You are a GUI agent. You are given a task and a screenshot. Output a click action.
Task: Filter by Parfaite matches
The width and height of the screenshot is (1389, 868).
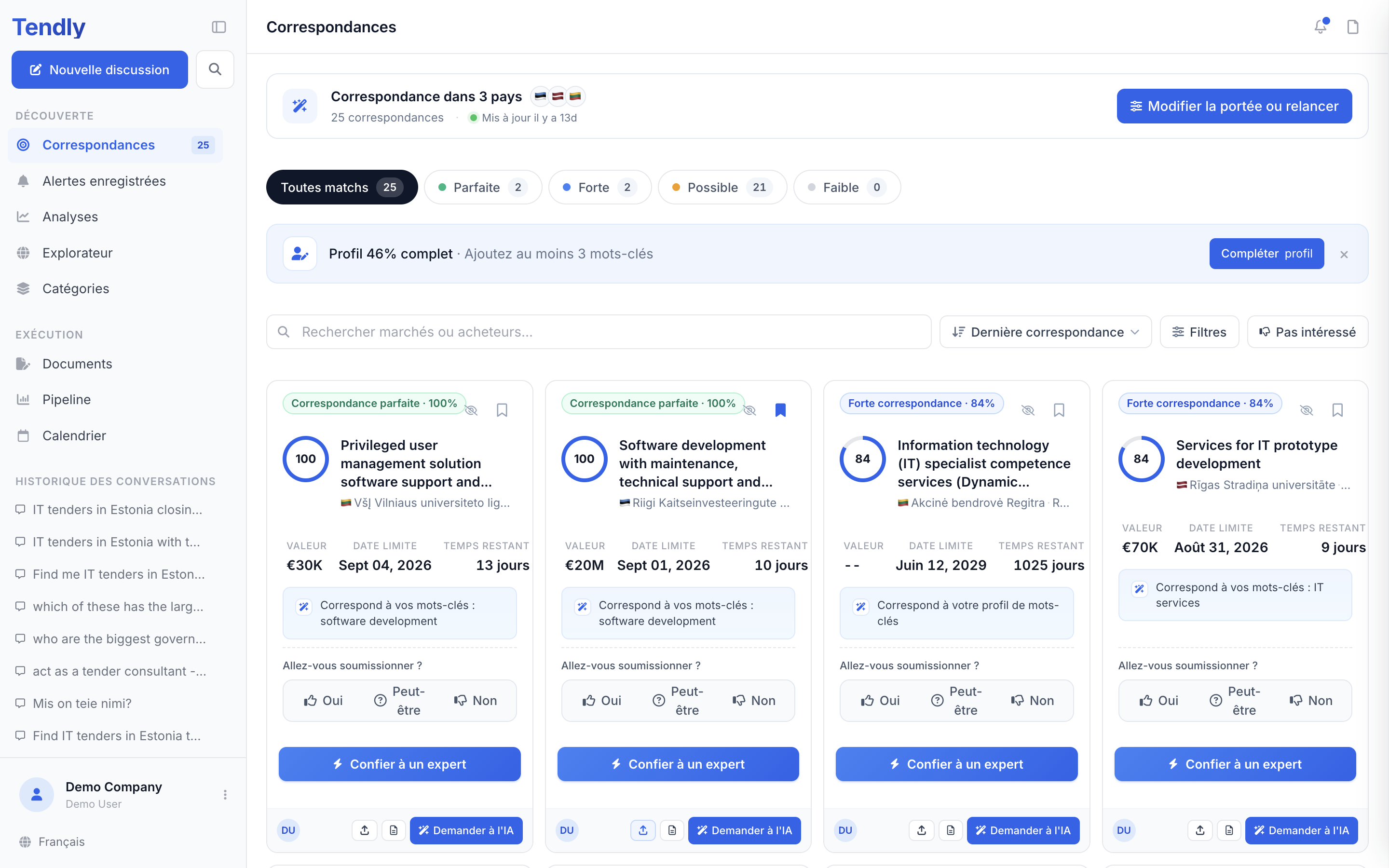tap(483, 187)
